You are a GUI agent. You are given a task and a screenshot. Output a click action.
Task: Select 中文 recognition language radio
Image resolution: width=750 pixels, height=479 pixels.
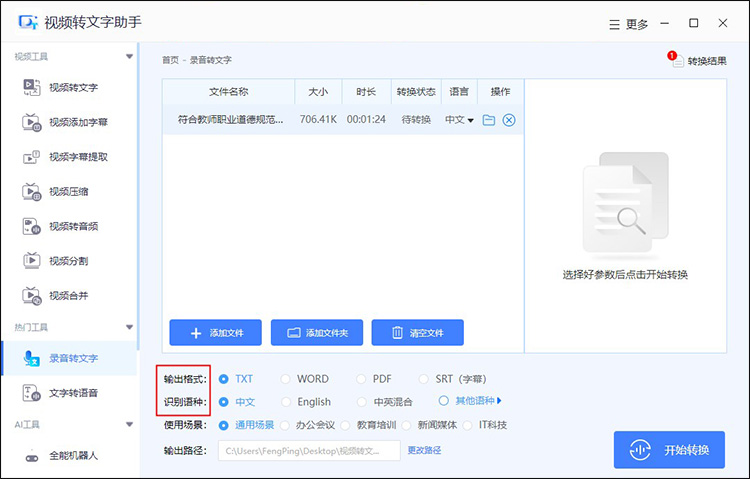coord(223,402)
